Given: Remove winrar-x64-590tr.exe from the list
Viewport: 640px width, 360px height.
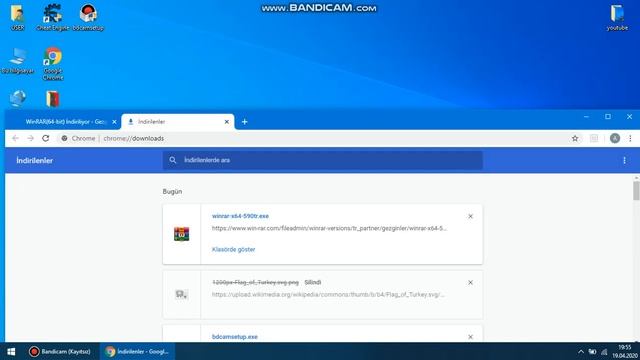Looking at the screenshot, I should [x=470, y=216].
